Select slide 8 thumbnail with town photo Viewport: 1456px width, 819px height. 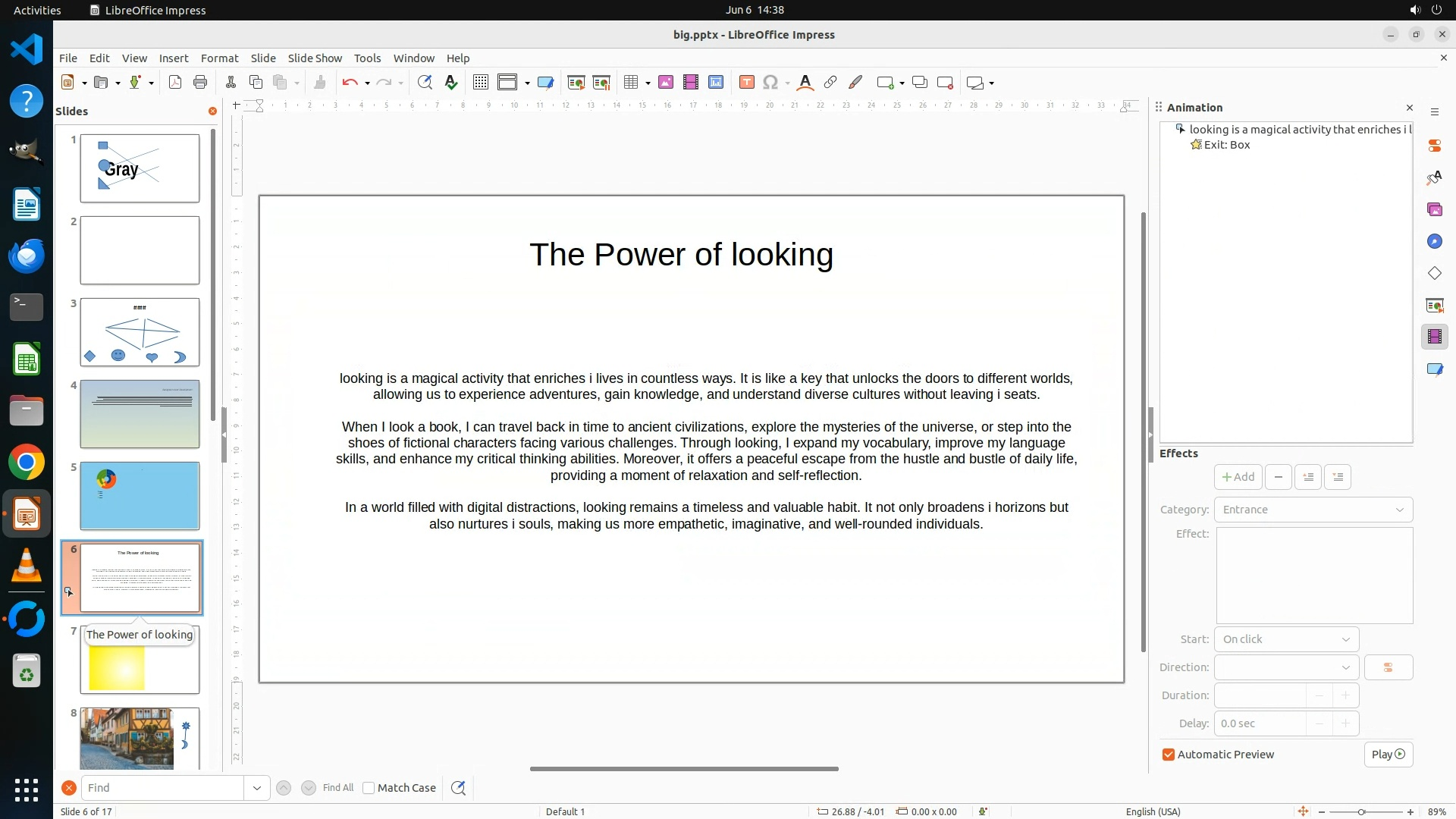point(140,739)
